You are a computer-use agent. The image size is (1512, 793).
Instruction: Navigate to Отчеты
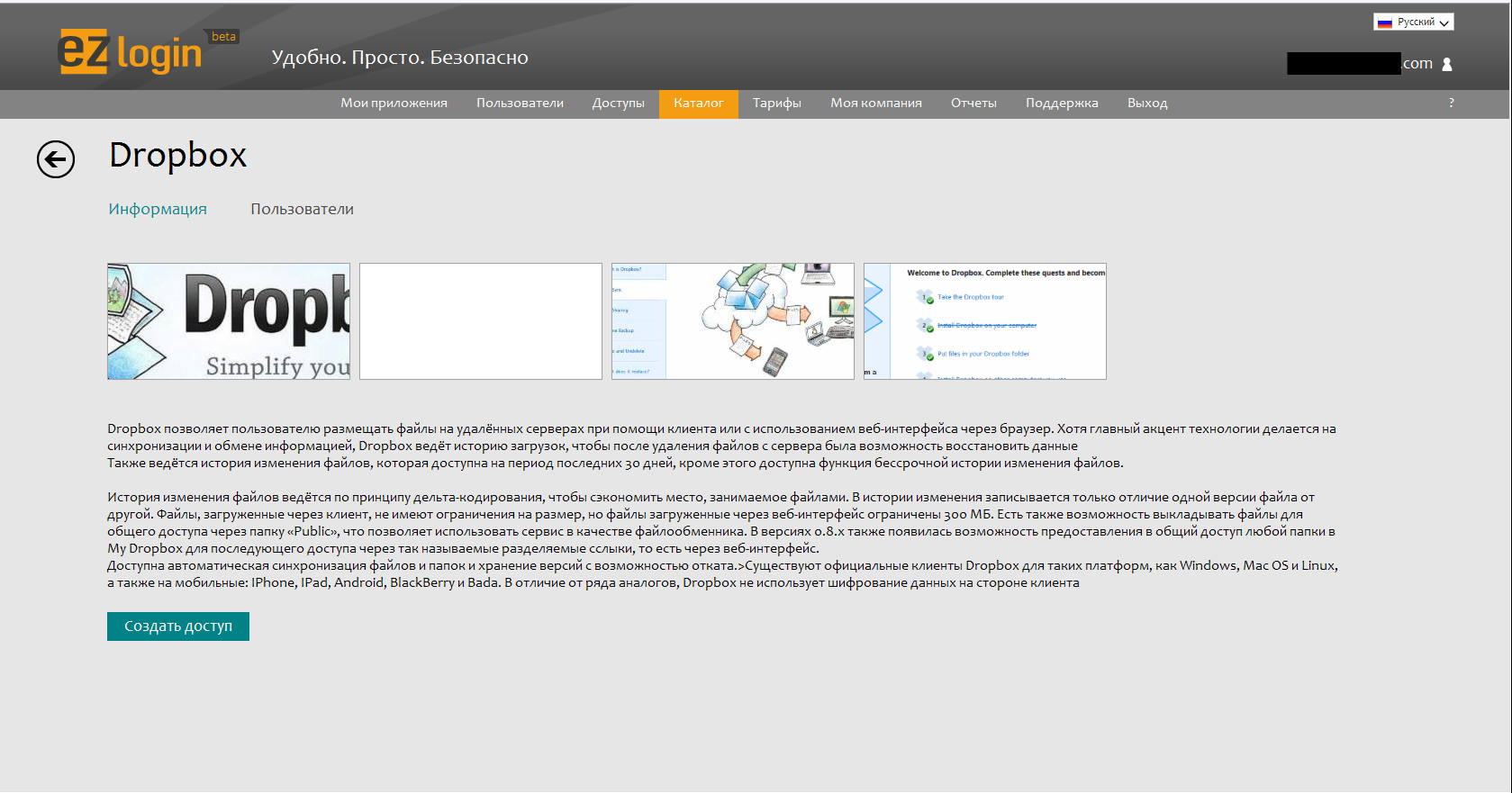pos(973,104)
